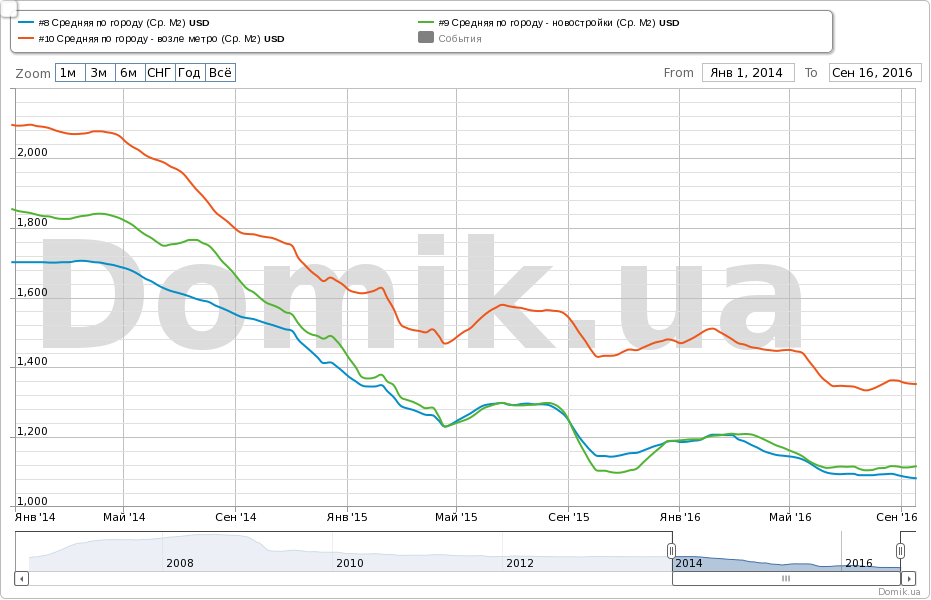Screen dimensions: 931x600
Task: Click the Май '14 axis label
Action: coord(124,517)
